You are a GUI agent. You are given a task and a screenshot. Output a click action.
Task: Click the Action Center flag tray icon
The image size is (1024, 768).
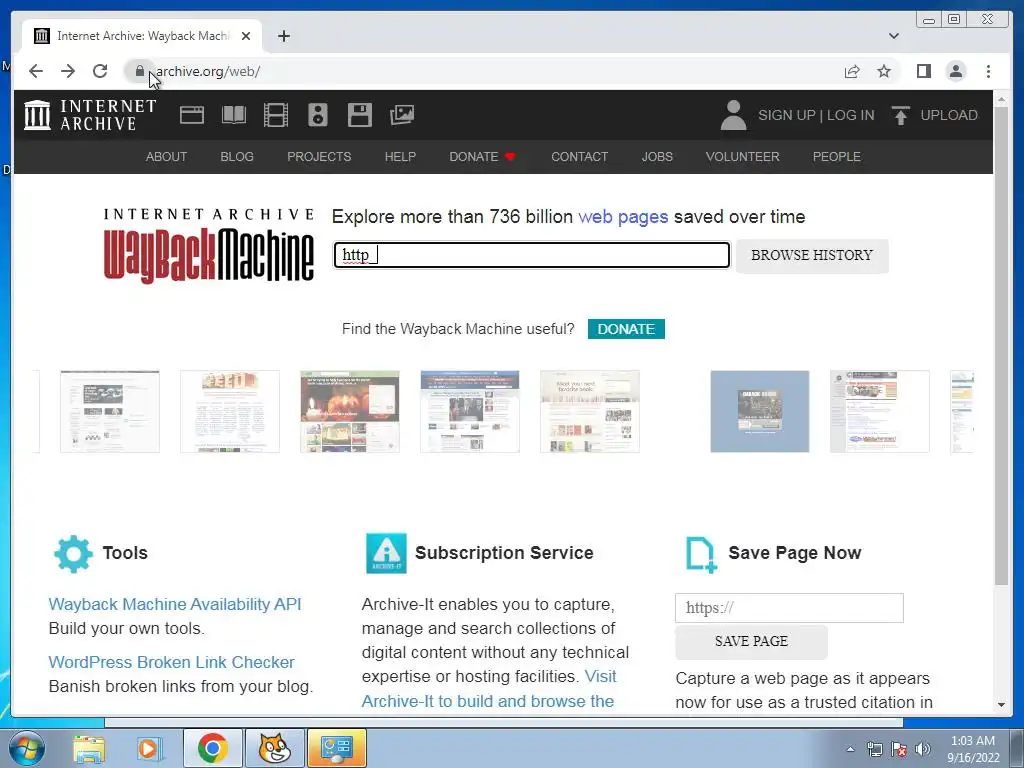(x=899, y=750)
